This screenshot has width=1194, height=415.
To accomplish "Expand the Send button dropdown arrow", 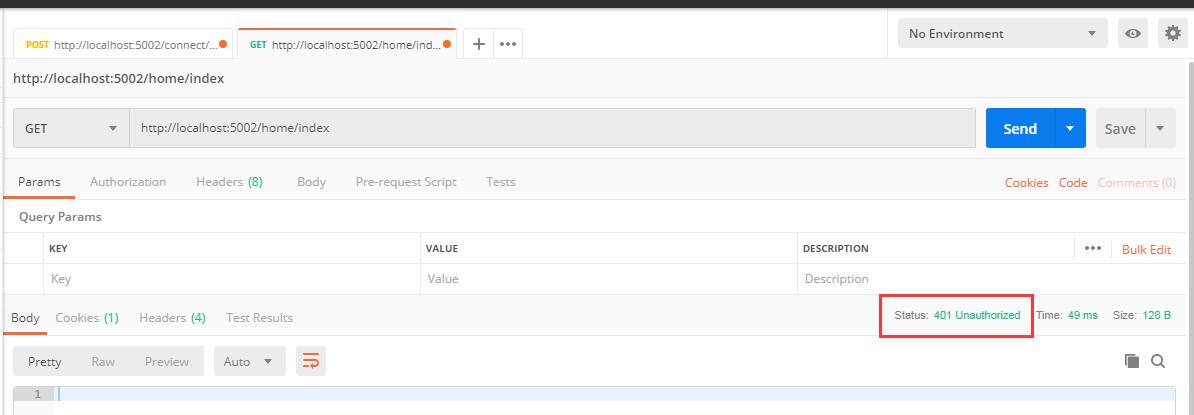I will click(1070, 128).
